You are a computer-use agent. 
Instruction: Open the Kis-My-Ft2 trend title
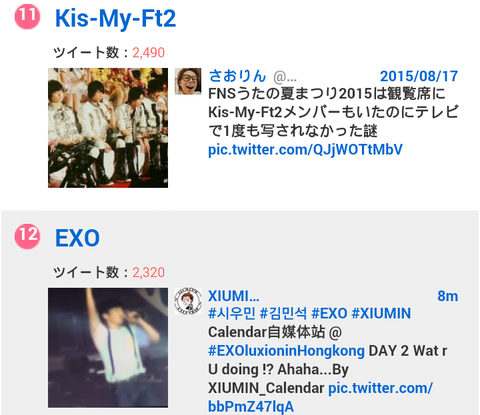115,19
